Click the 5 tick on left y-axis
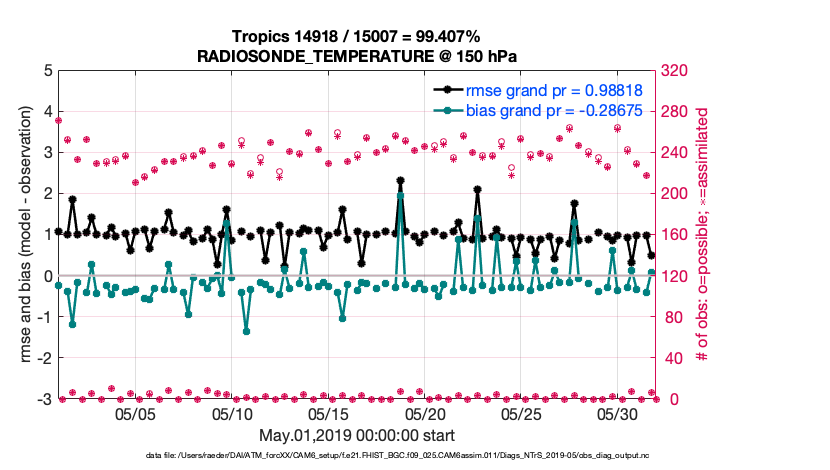This screenshot has height=470, width=830. (x=47, y=71)
